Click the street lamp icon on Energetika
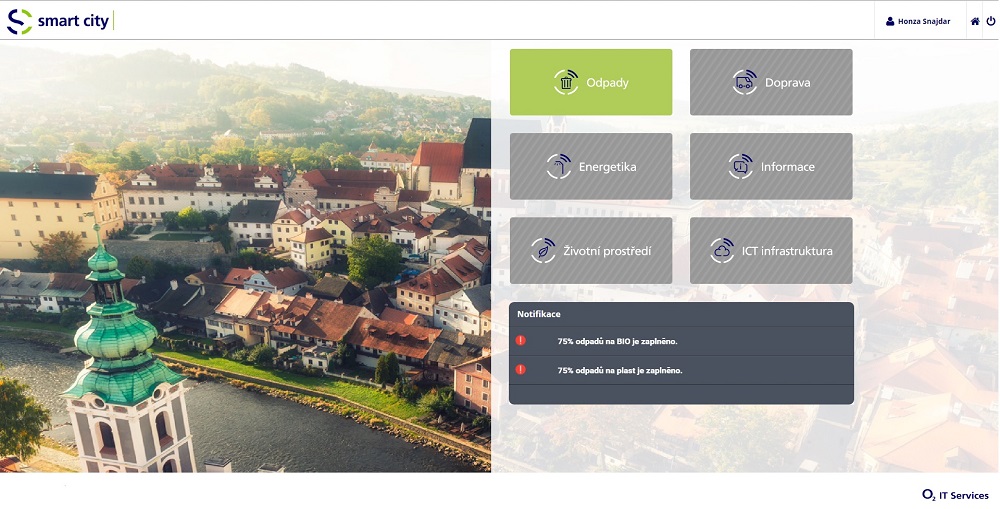 pos(559,166)
